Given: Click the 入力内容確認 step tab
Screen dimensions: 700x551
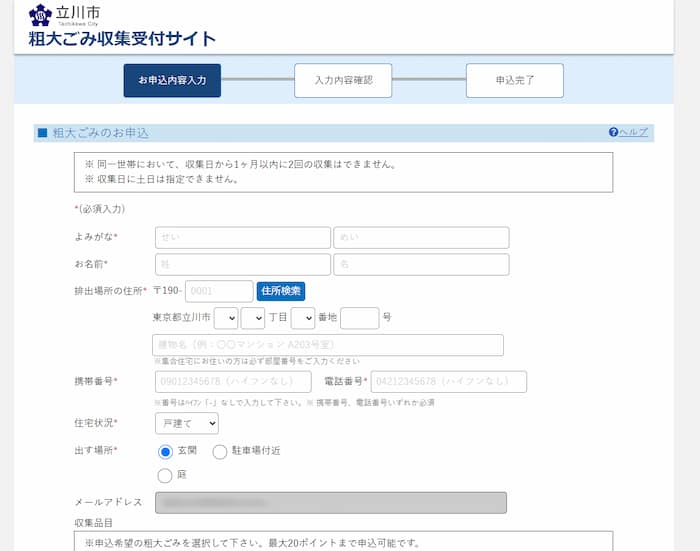Looking at the screenshot, I should pos(343,80).
